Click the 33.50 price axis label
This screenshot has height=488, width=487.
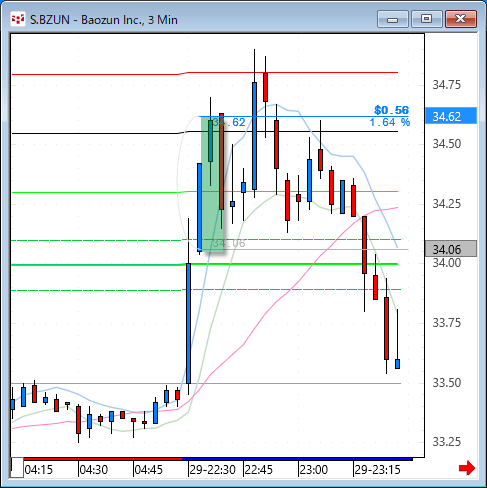click(x=446, y=382)
